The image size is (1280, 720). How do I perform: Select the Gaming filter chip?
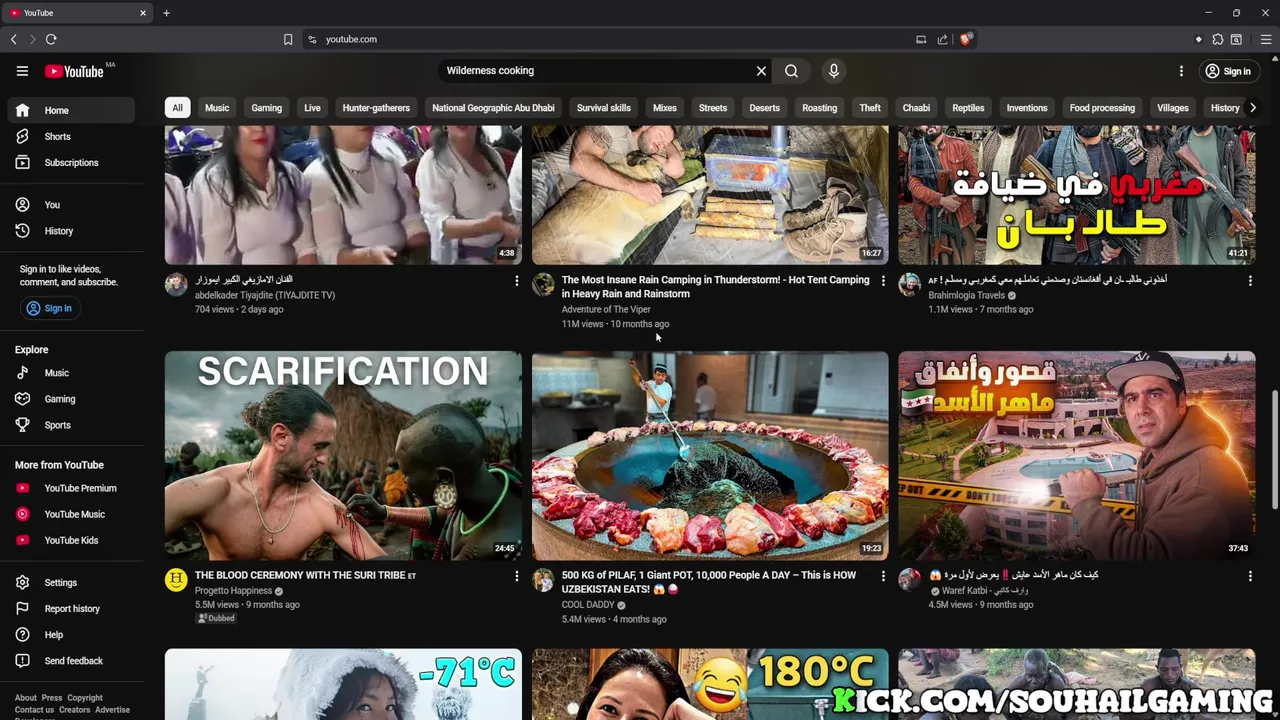[266, 108]
